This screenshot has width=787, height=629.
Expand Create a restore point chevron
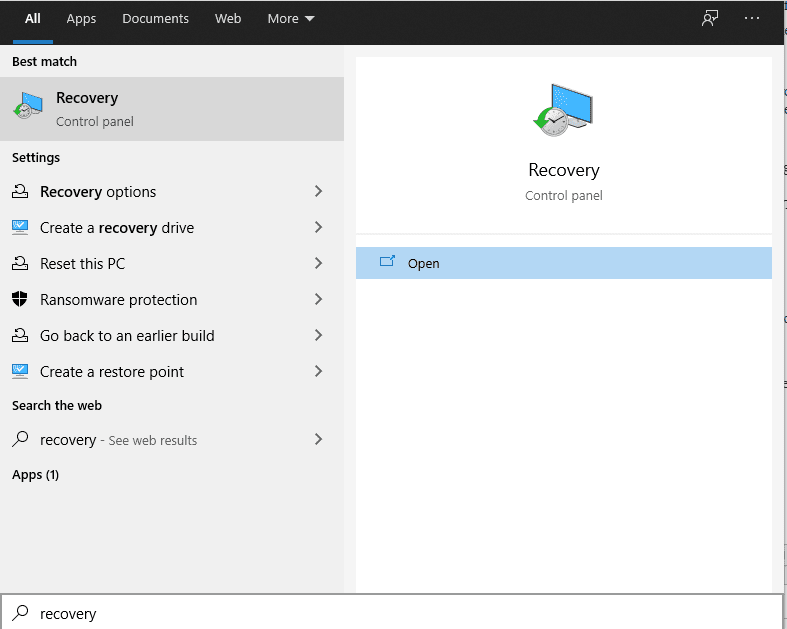(x=318, y=371)
